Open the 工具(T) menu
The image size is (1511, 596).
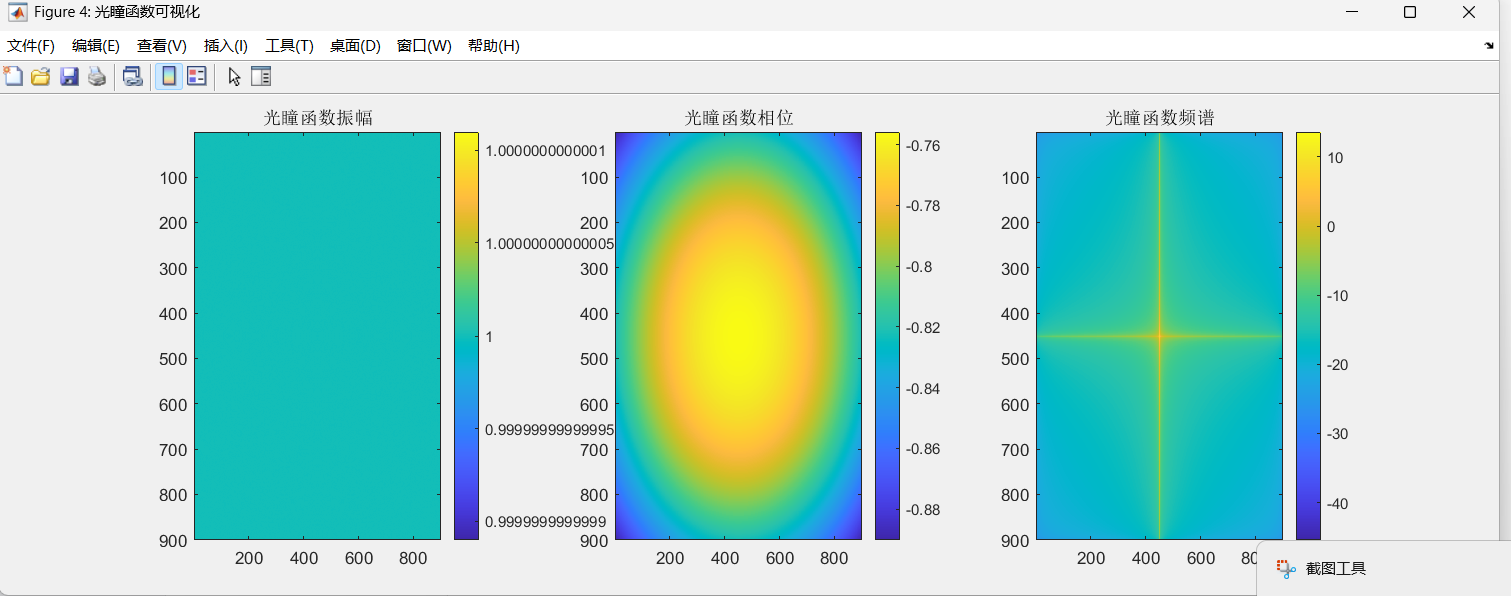289,46
